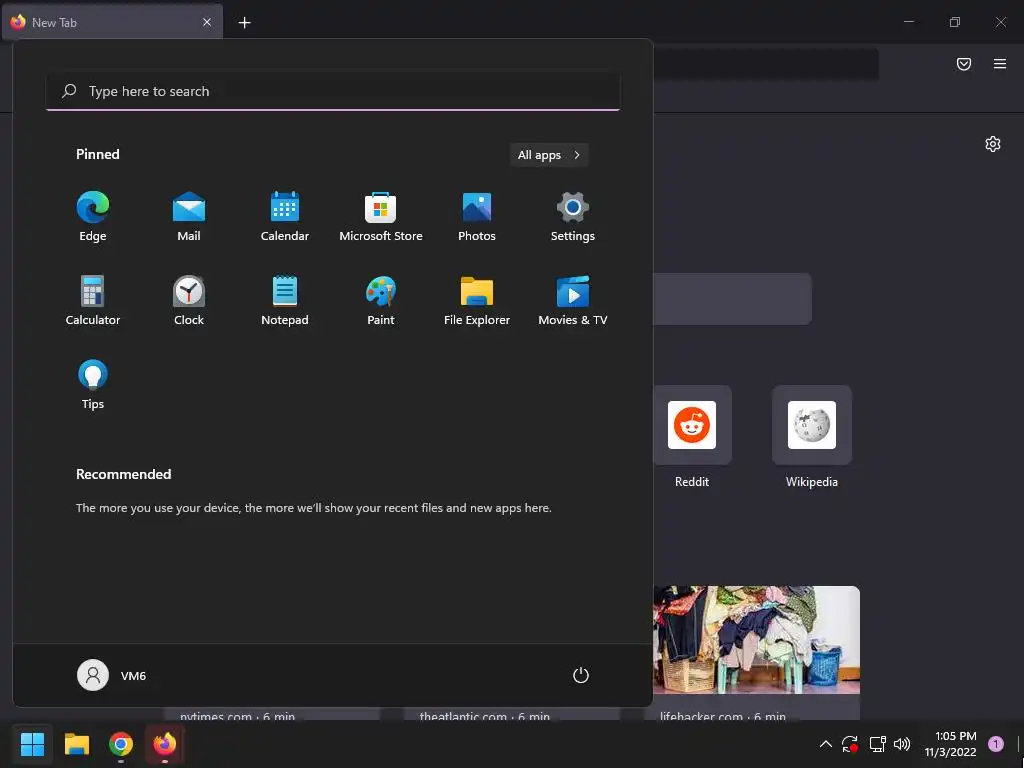Open the volume tray icon

902,744
